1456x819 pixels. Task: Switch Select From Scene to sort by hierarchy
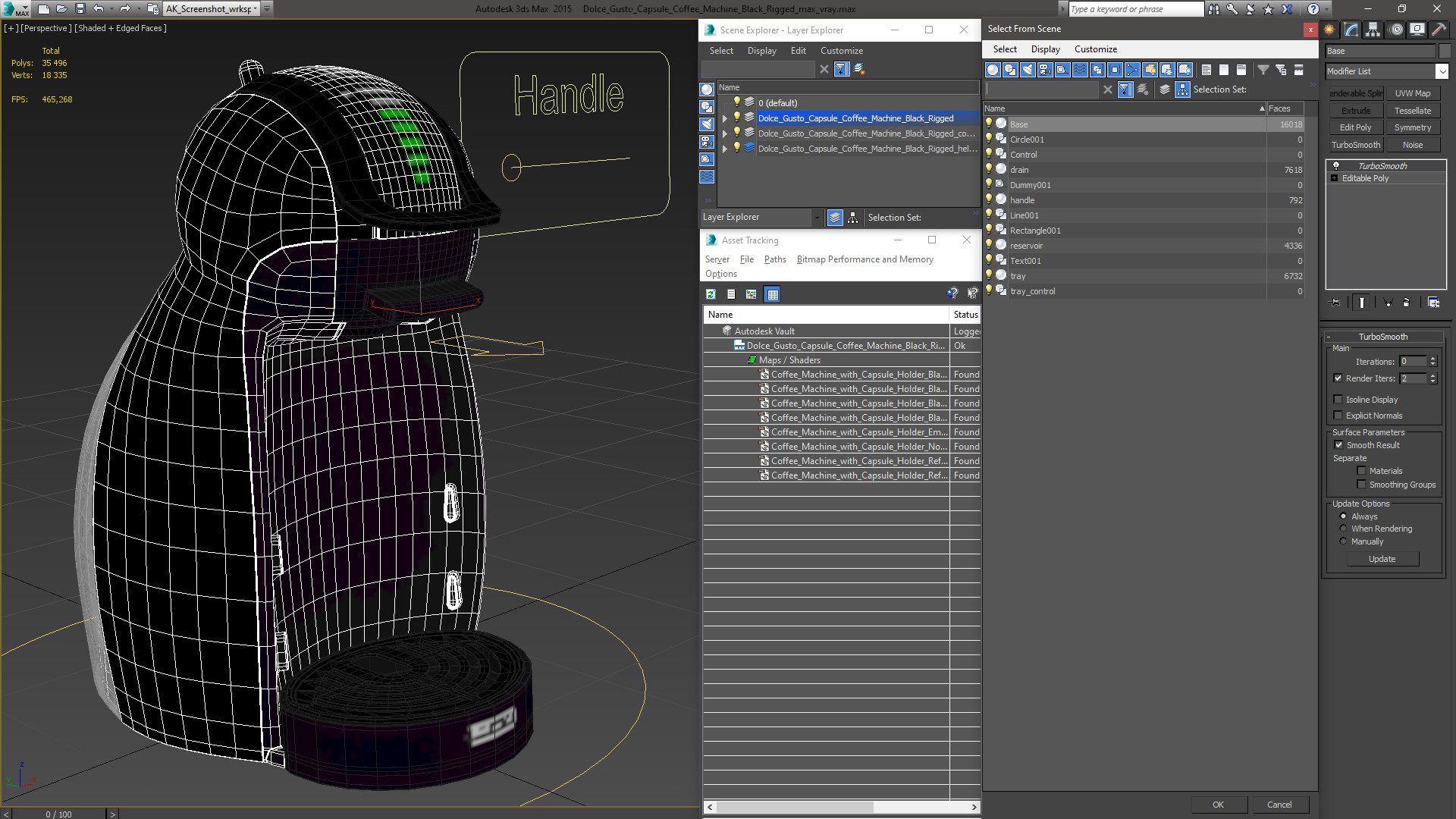pyautogui.click(x=1183, y=89)
